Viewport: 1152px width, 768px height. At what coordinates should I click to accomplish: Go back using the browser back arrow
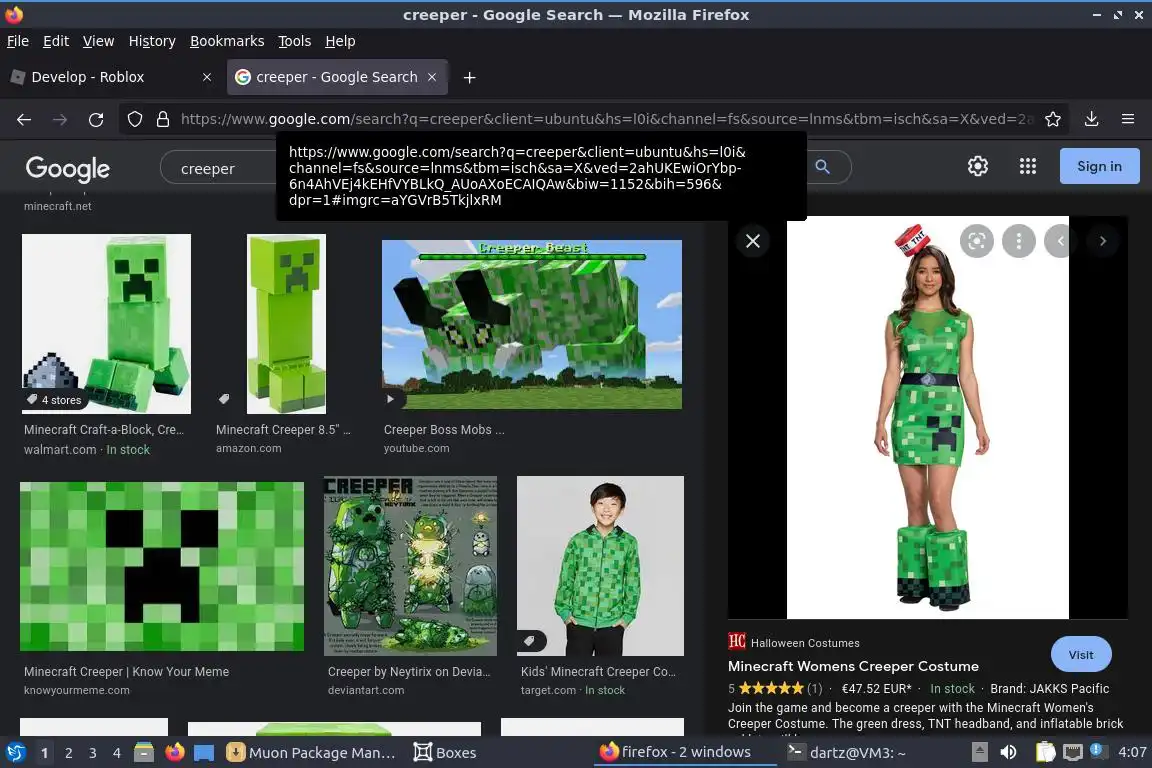coord(24,119)
